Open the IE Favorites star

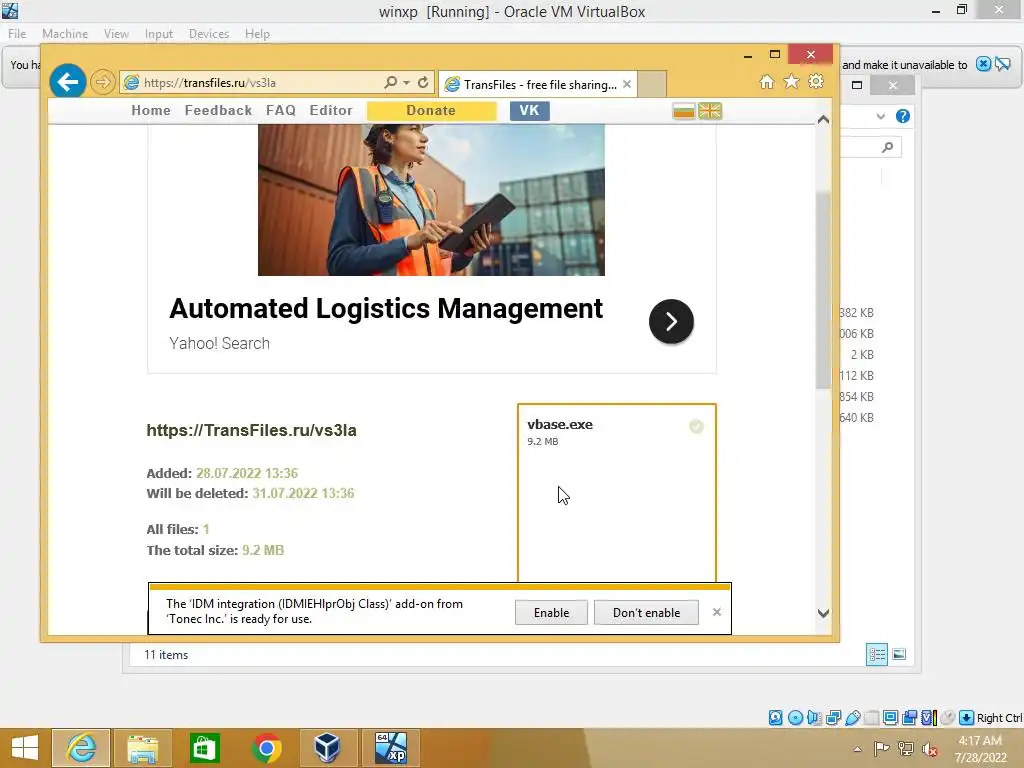point(791,82)
